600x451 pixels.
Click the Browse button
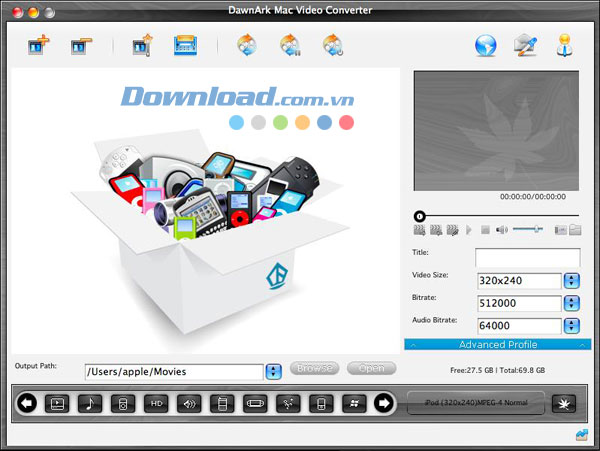click(314, 368)
